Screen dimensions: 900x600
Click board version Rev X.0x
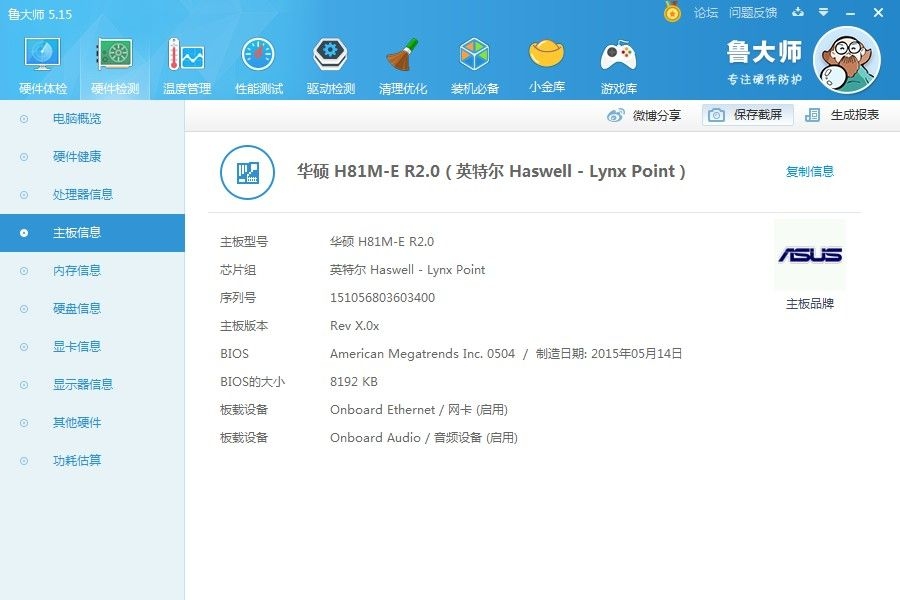pos(354,326)
